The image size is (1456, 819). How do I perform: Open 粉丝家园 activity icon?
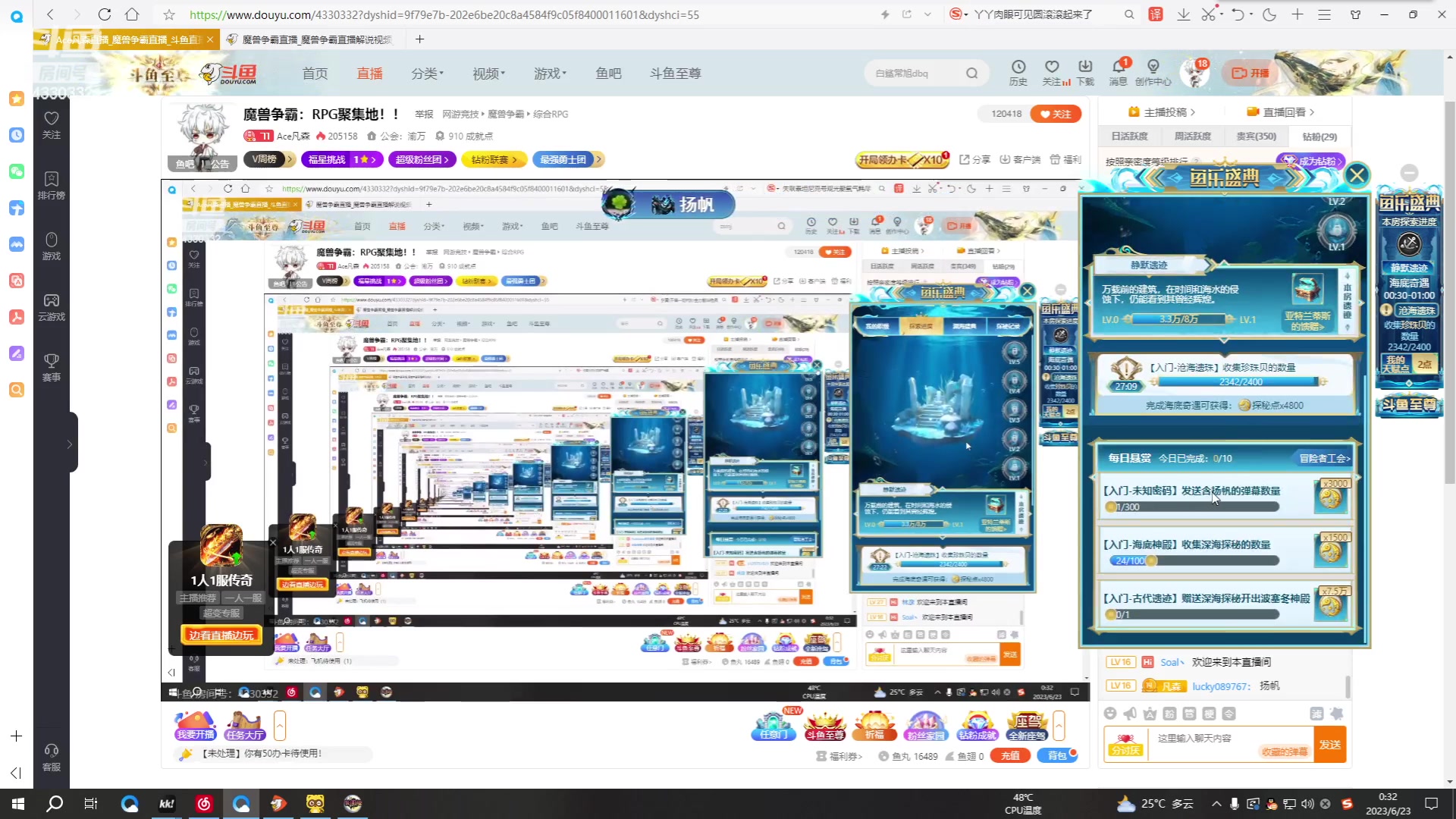925,726
